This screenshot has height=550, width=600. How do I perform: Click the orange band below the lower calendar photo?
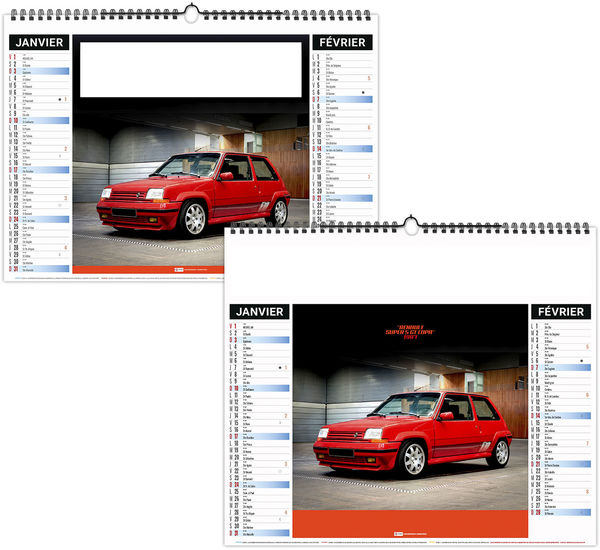pyautogui.click(x=410, y=524)
